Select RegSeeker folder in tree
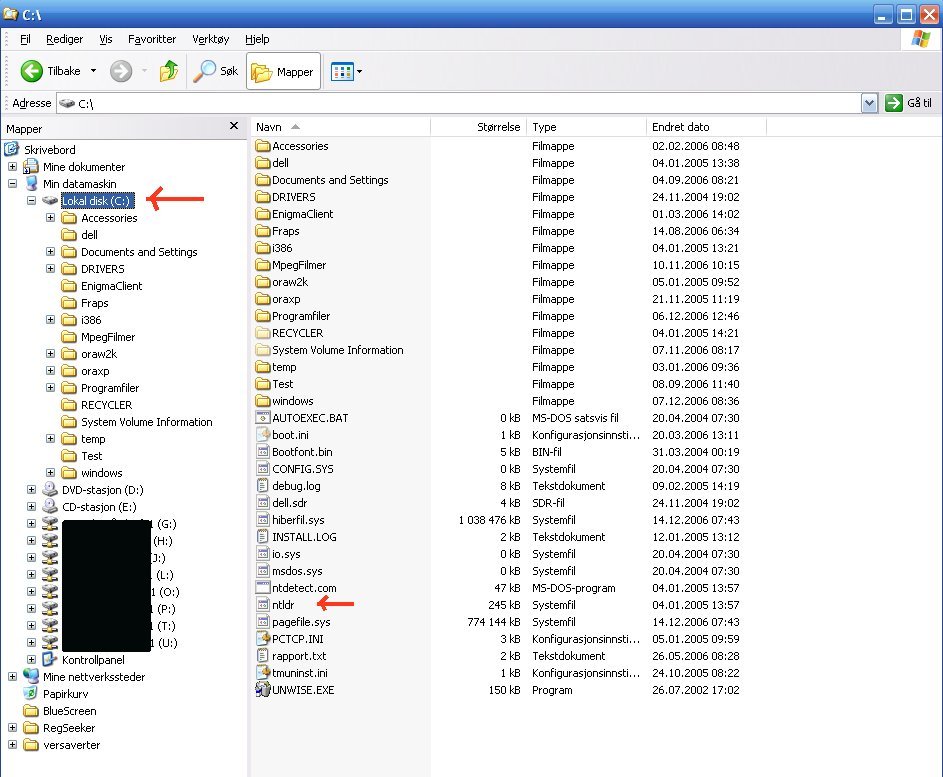Image resolution: width=943 pixels, height=777 pixels. click(x=69, y=728)
